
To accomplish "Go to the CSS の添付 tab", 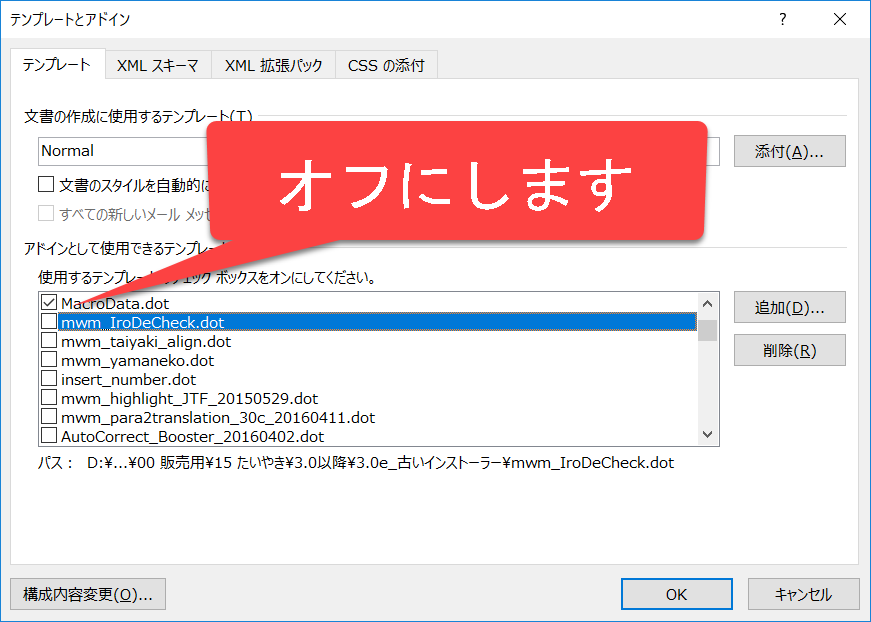I will click(x=386, y=66).
